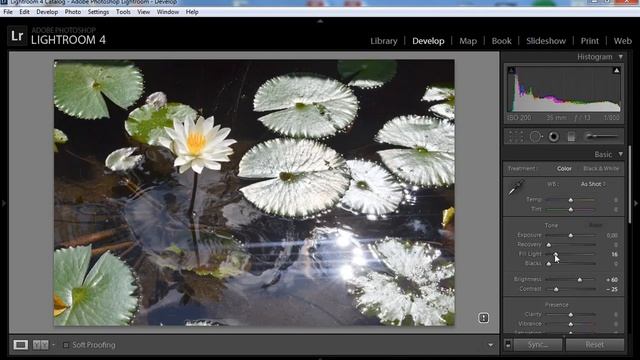640x360 pixels.
Task: Open the Before/After view options arrow
Action: 53,345
